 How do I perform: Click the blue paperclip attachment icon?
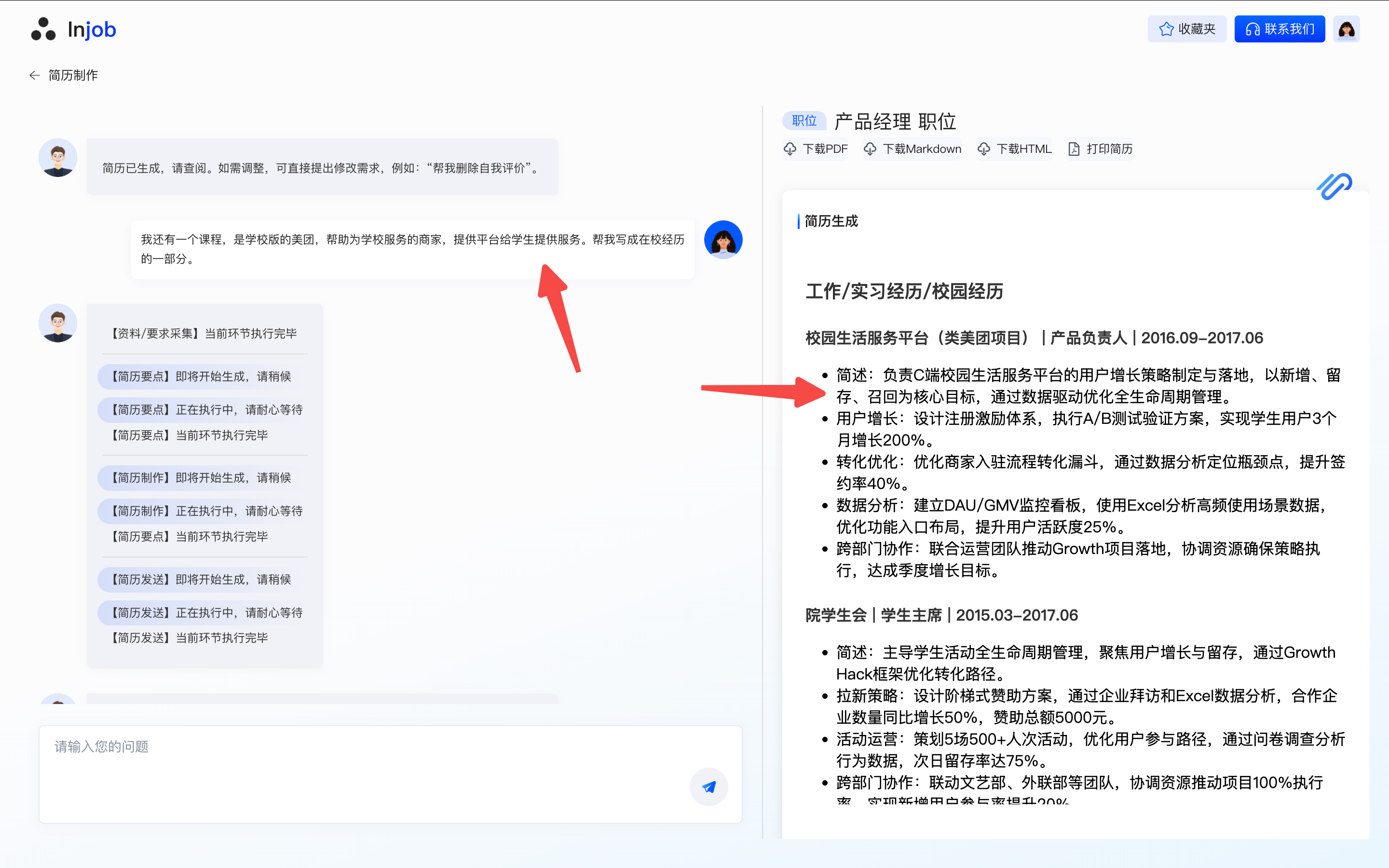[x=1334, y=187]
